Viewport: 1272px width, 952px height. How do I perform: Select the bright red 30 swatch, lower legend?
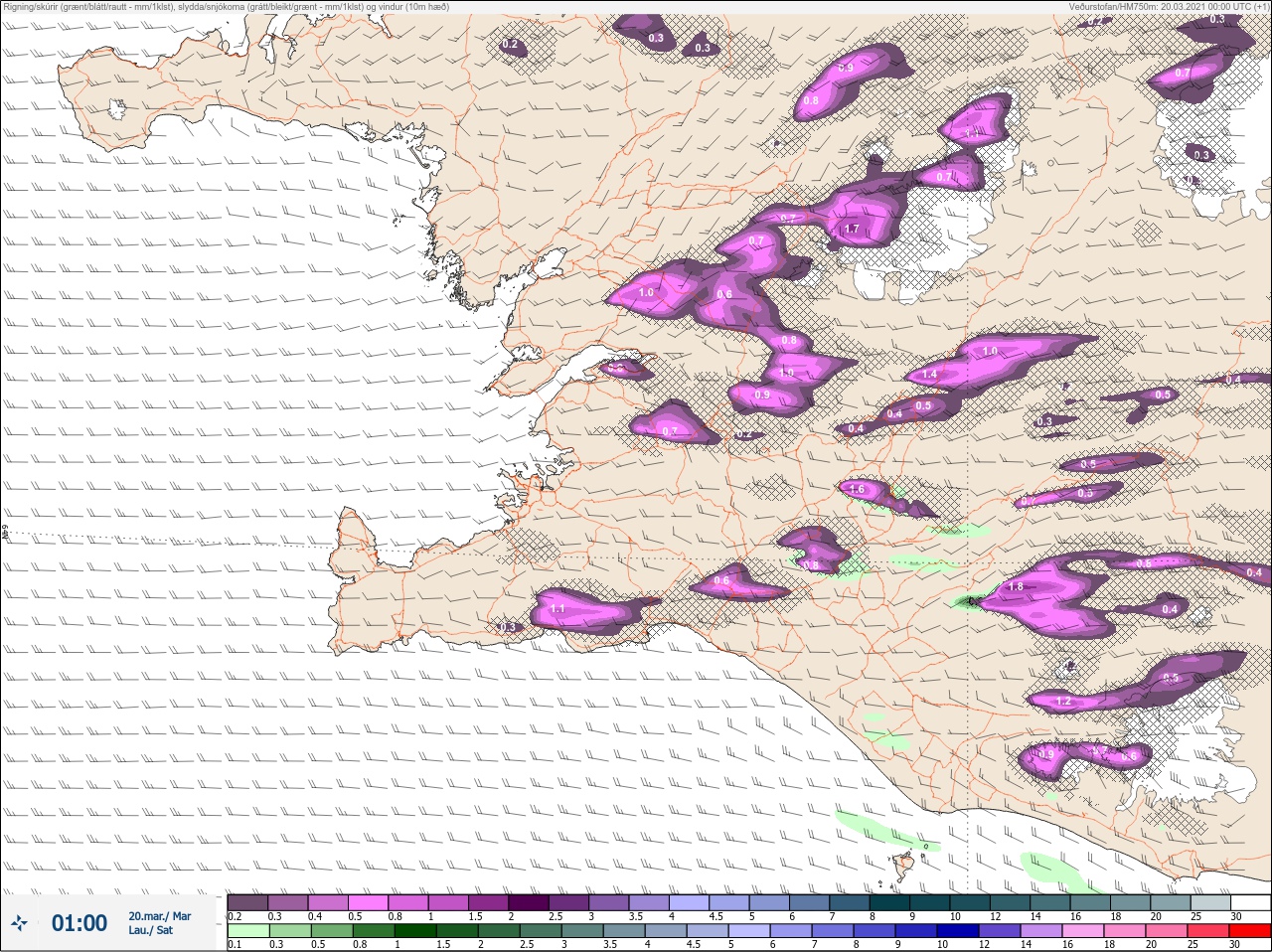point(1250,931)
